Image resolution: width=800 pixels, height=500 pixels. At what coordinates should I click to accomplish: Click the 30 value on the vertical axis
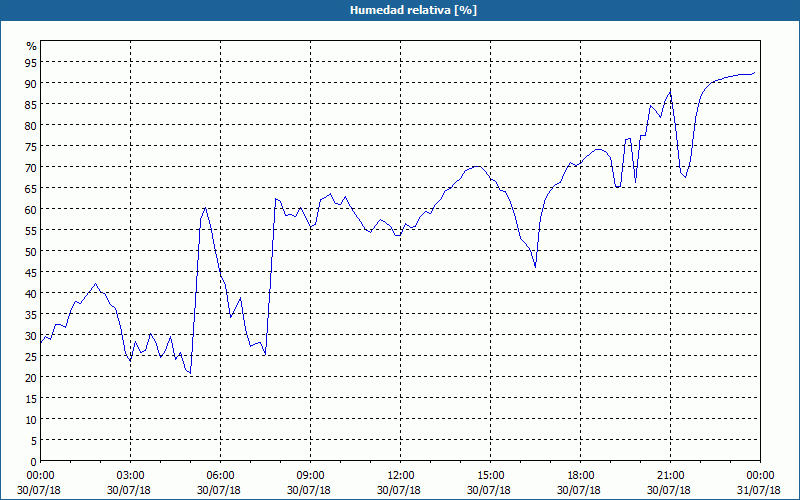31,335
